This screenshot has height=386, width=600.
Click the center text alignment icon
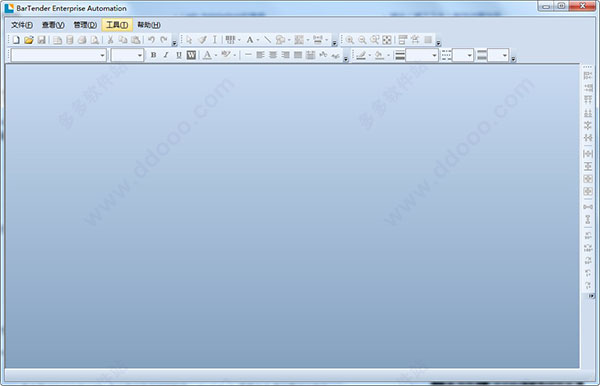(x=273, y=55)
